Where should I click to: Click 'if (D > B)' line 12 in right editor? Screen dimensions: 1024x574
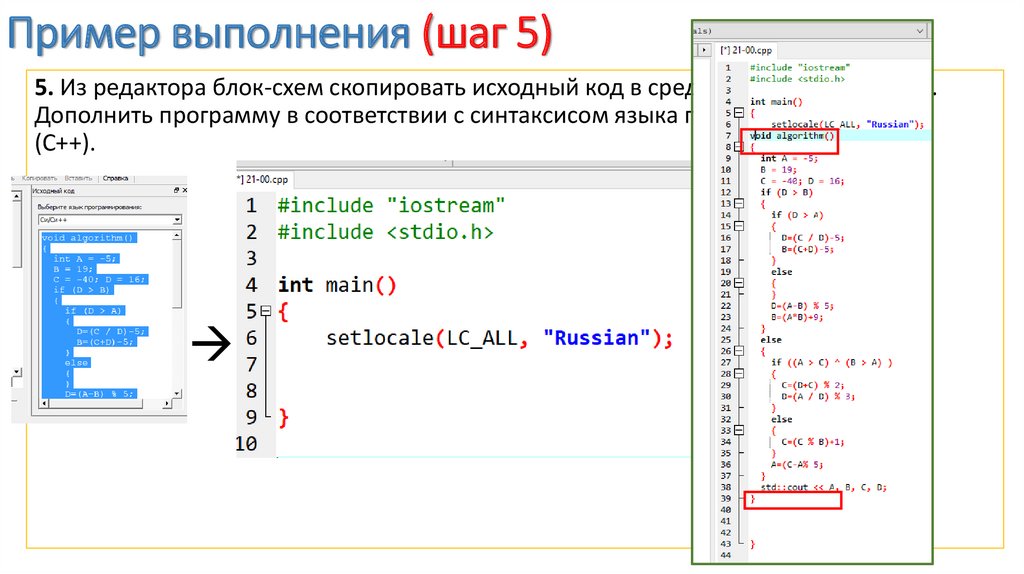786,193
